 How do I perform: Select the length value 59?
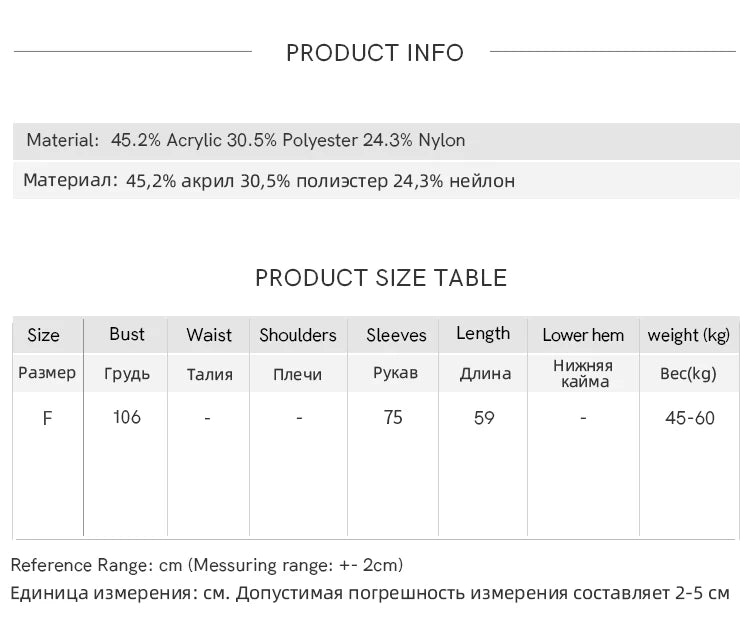(484, 418)
